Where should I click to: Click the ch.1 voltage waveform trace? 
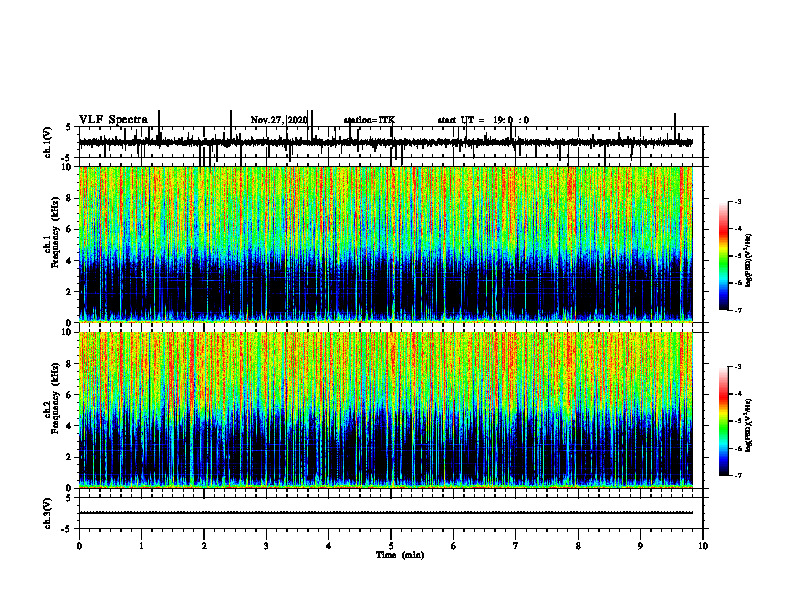click(386, 143)
